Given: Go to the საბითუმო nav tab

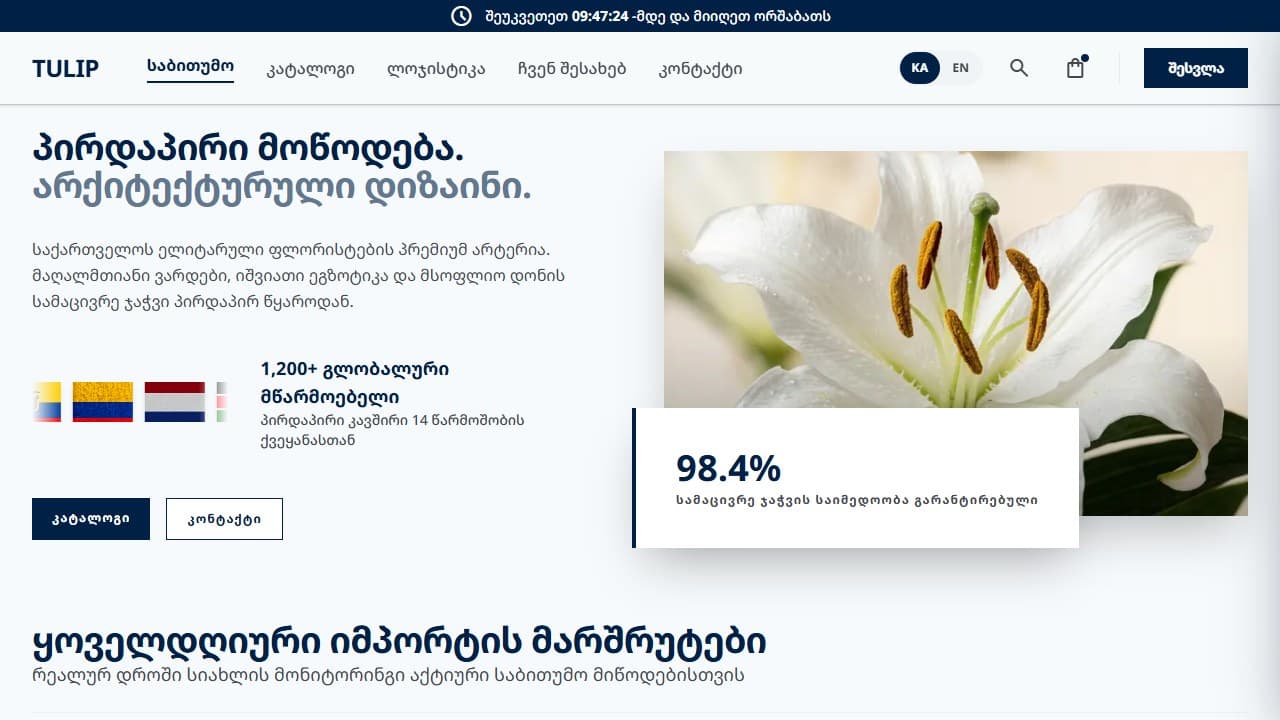Looking at the screenshot, I should tap(190, 66).
